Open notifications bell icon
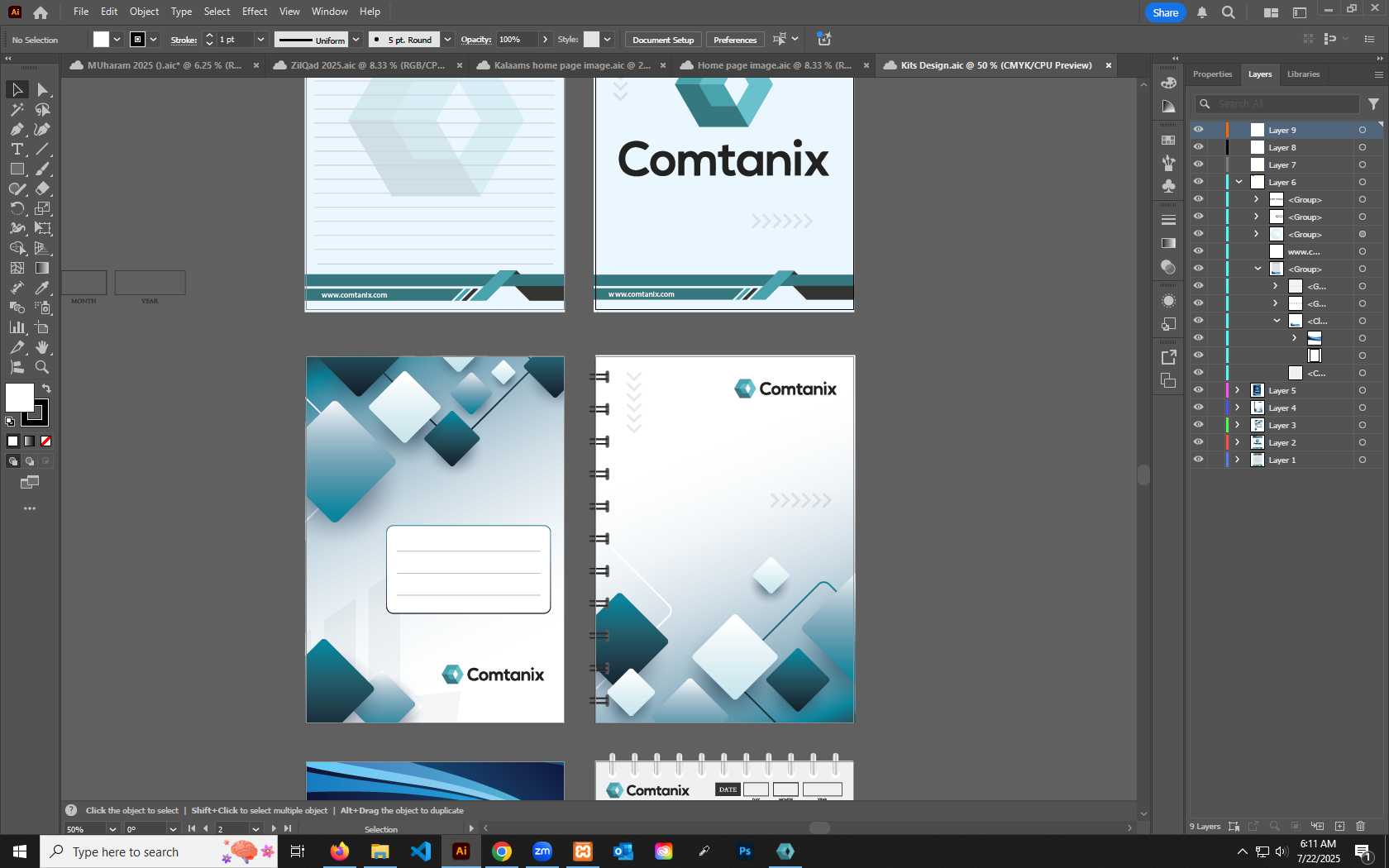 [x=1202, y=12]
